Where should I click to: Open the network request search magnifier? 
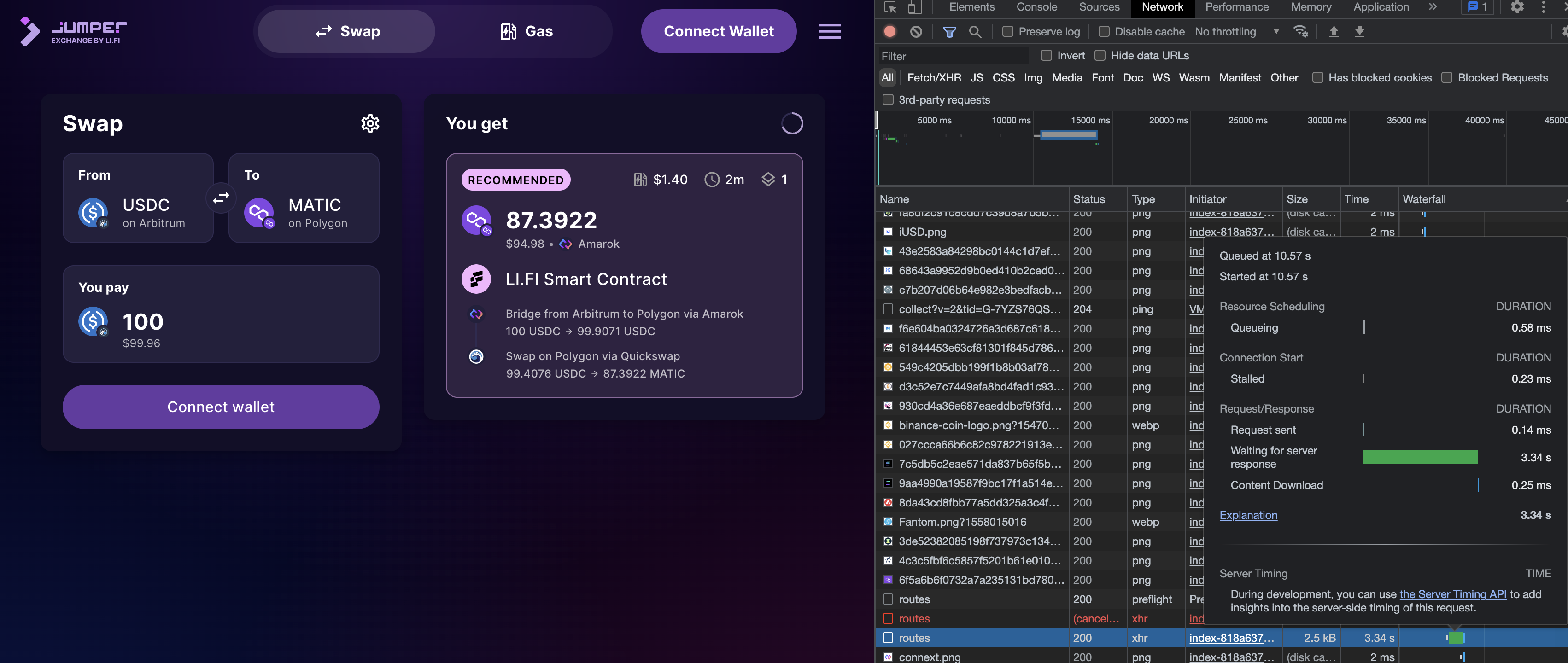976,31
